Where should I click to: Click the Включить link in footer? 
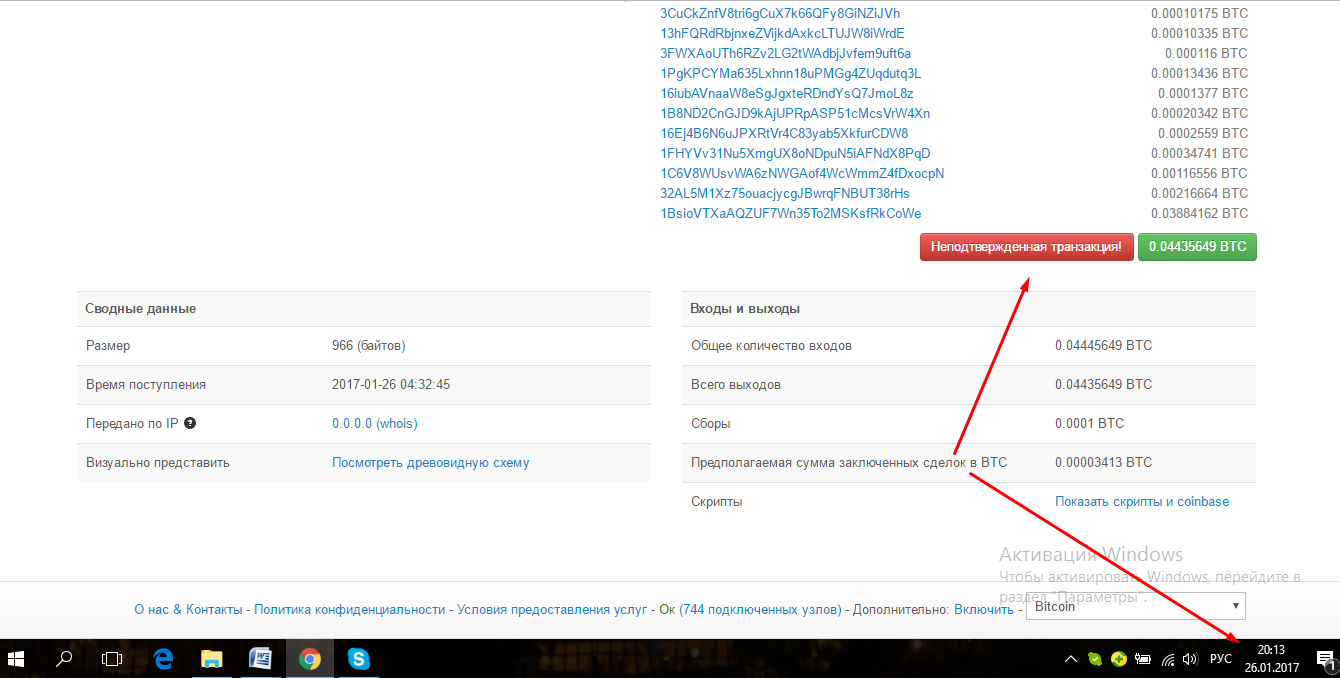point(984,609)
